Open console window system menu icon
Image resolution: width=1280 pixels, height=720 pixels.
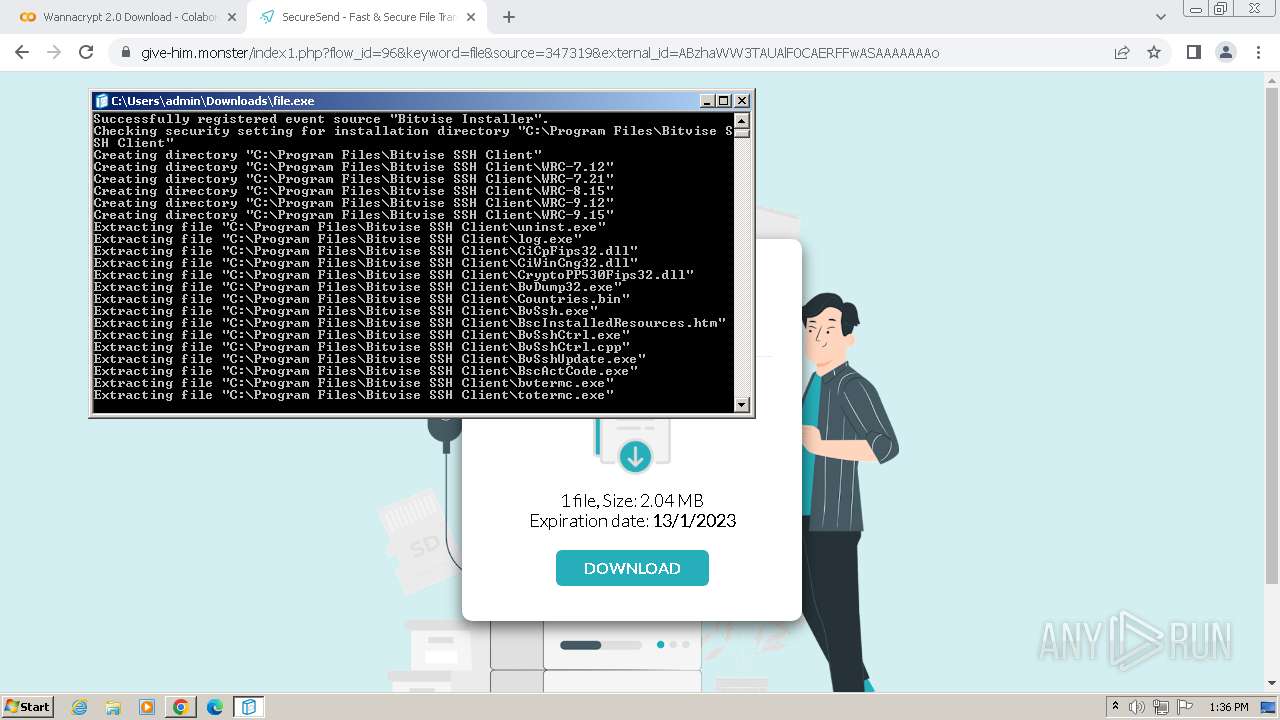pyautogui.click(x=101, y=101)
